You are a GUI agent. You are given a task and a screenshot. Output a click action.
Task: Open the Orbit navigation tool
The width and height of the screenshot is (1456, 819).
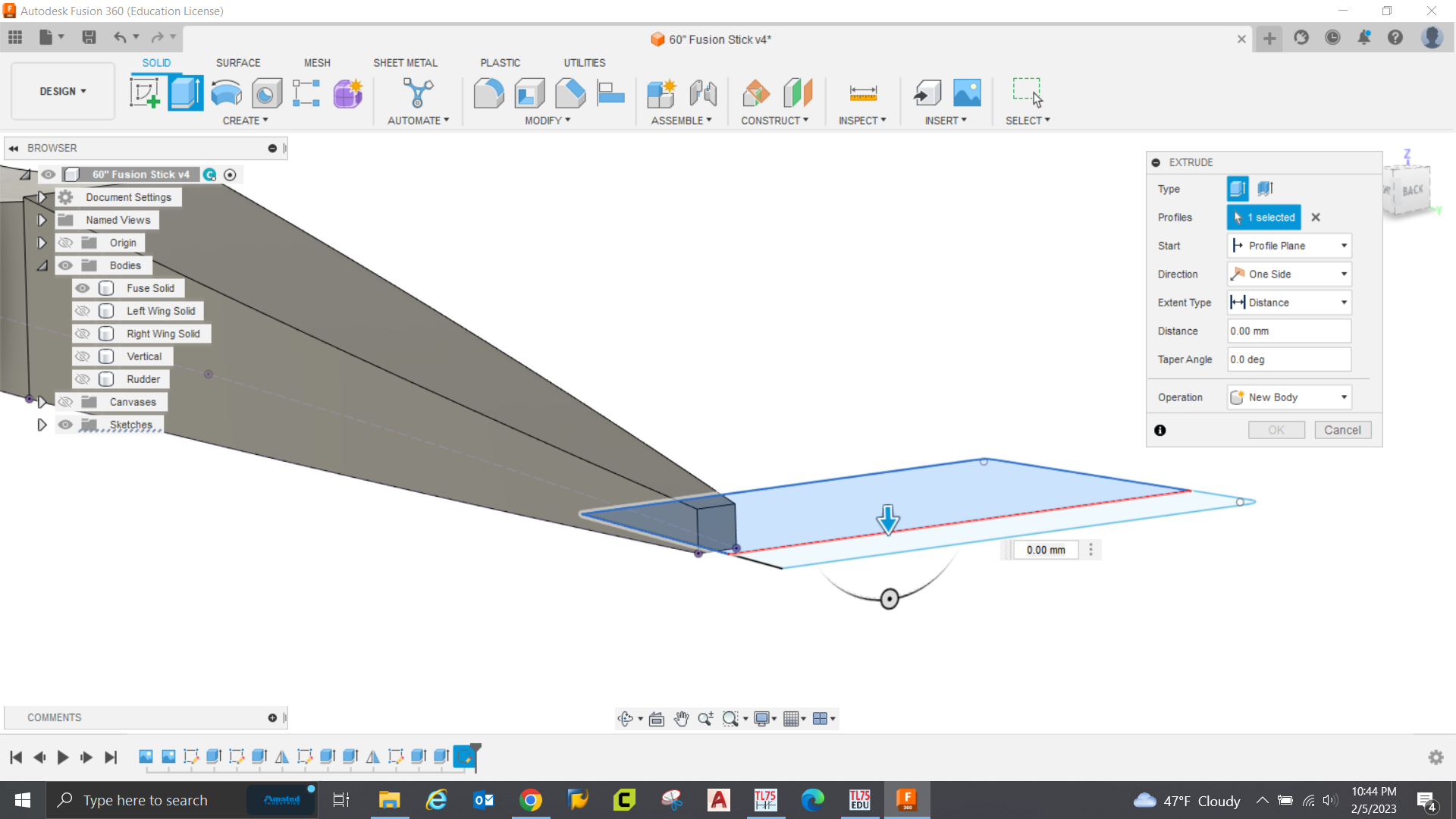[x=625, y=719]
